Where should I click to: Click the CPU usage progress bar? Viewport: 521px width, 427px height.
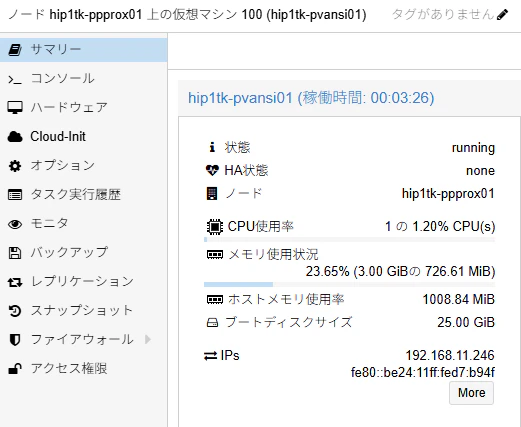coord(349,240)
